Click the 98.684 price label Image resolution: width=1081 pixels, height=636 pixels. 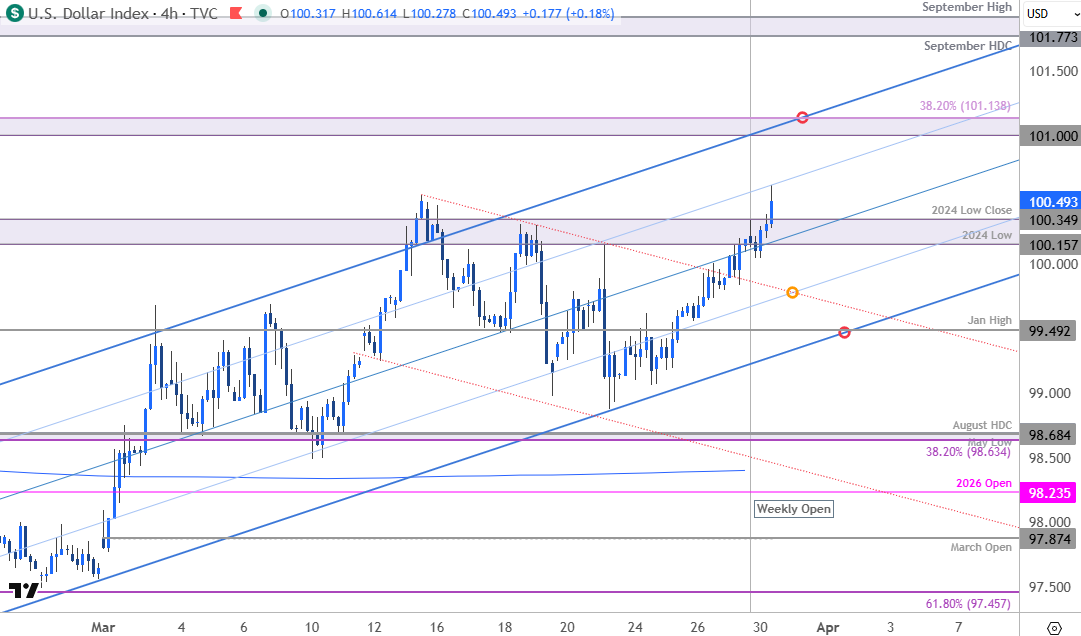pyautogui.click(x=1050, y=435)
